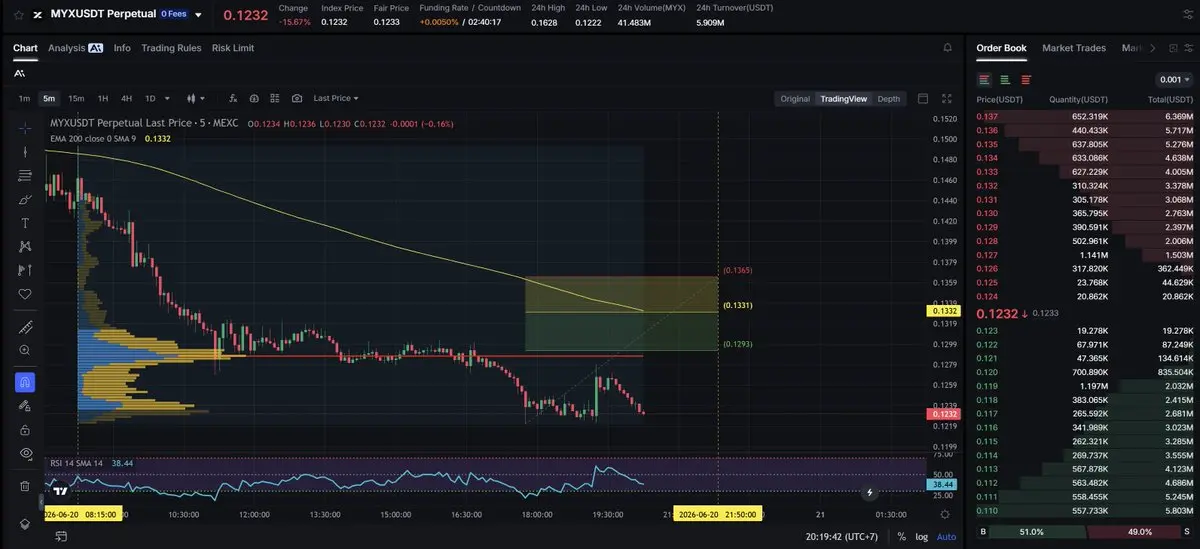Open the object tree layers icon

pyautogui.click(x=25, y=524)
